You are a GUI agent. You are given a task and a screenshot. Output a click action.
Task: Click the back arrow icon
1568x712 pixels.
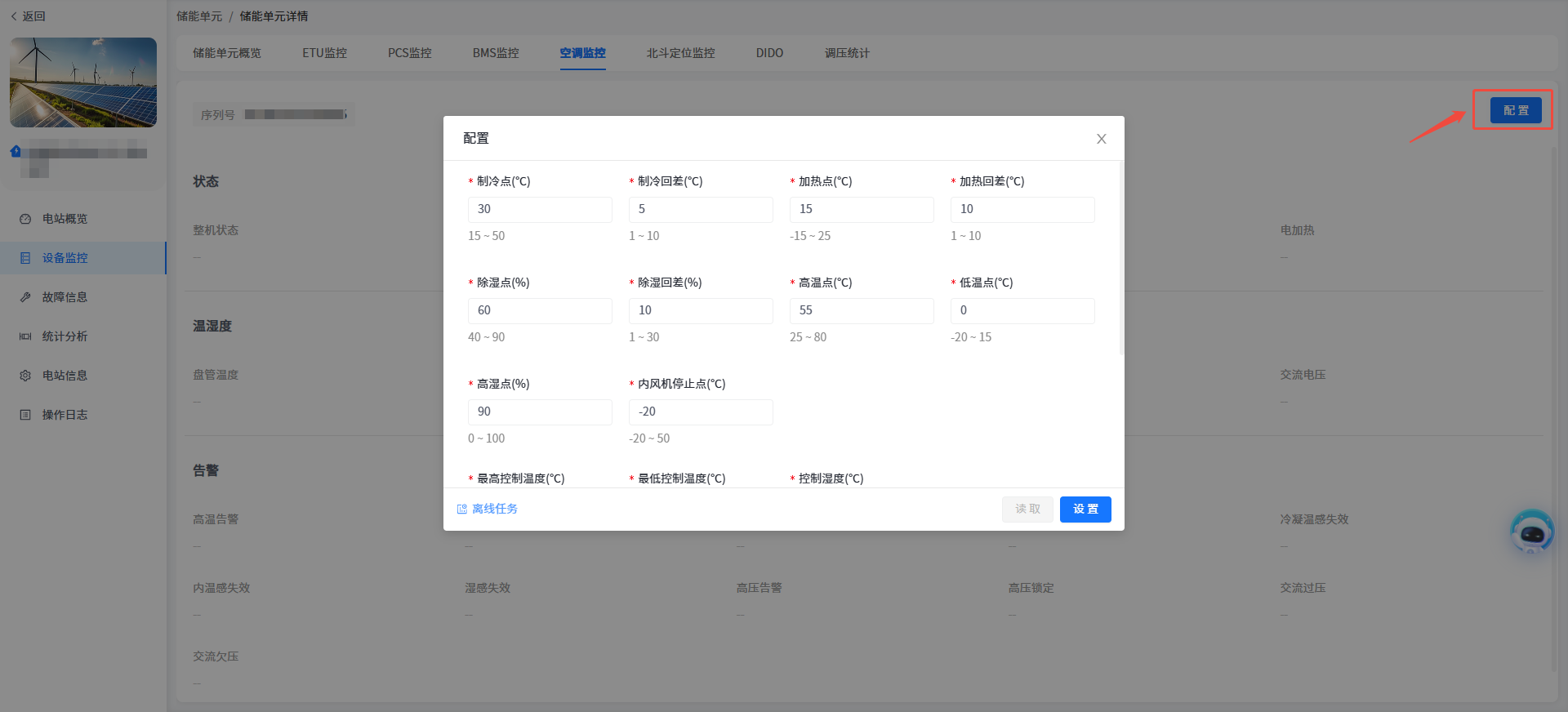(x=14, y=16)
